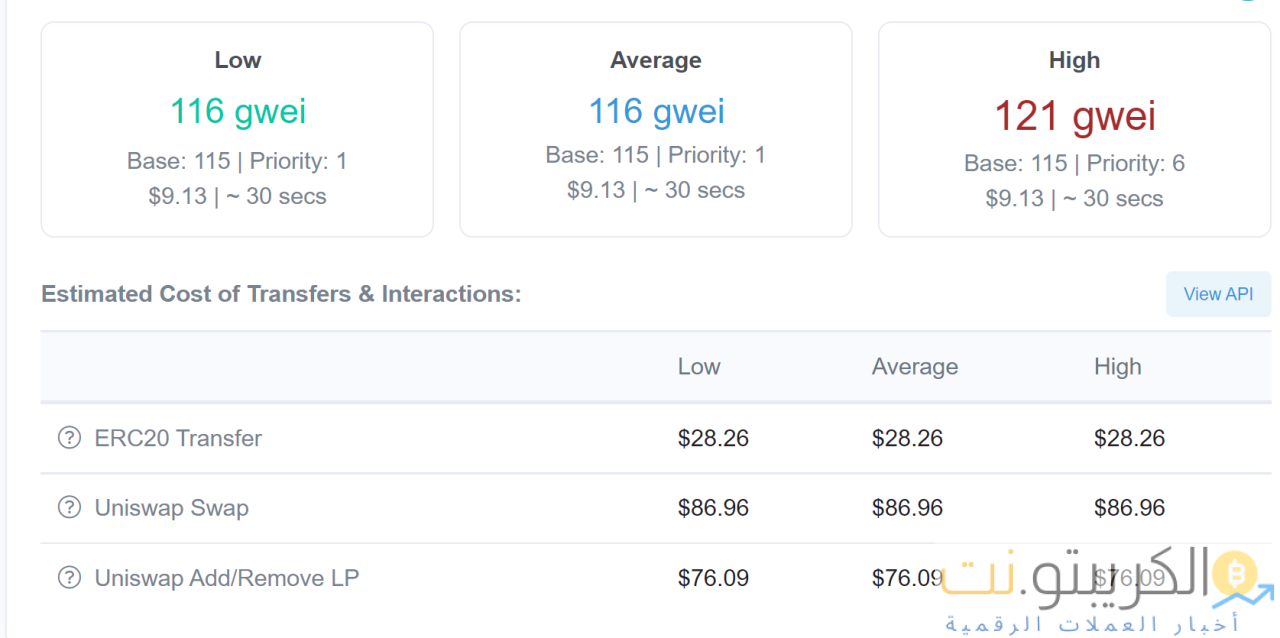Screen dimensions: 1280x638
Task: Click the High column header in the table
Action: (x=1117, y=367)
